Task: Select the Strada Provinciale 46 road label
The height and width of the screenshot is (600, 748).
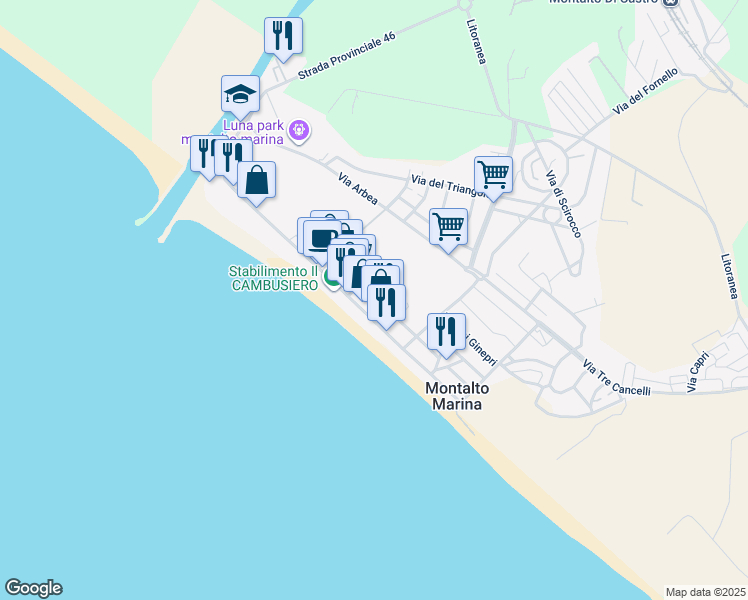Action: (x=347, y=56)
